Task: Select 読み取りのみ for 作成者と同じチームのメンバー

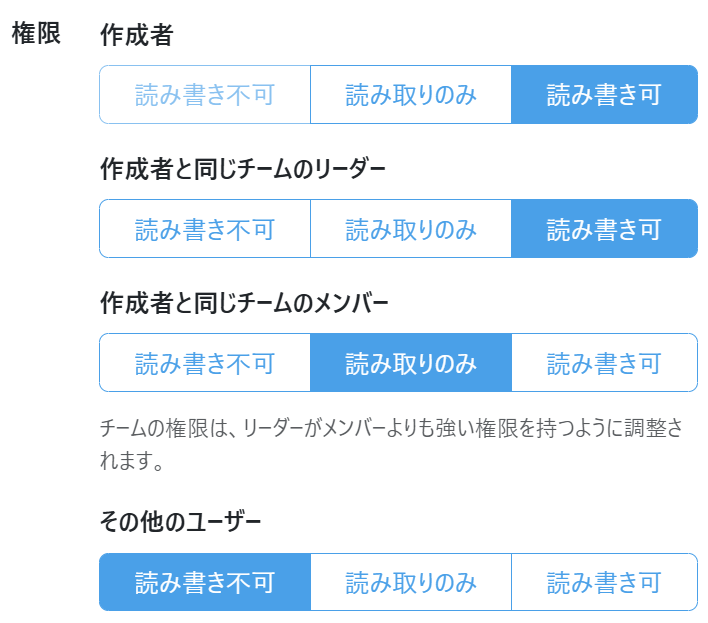Action: click(x=411, y=363)
